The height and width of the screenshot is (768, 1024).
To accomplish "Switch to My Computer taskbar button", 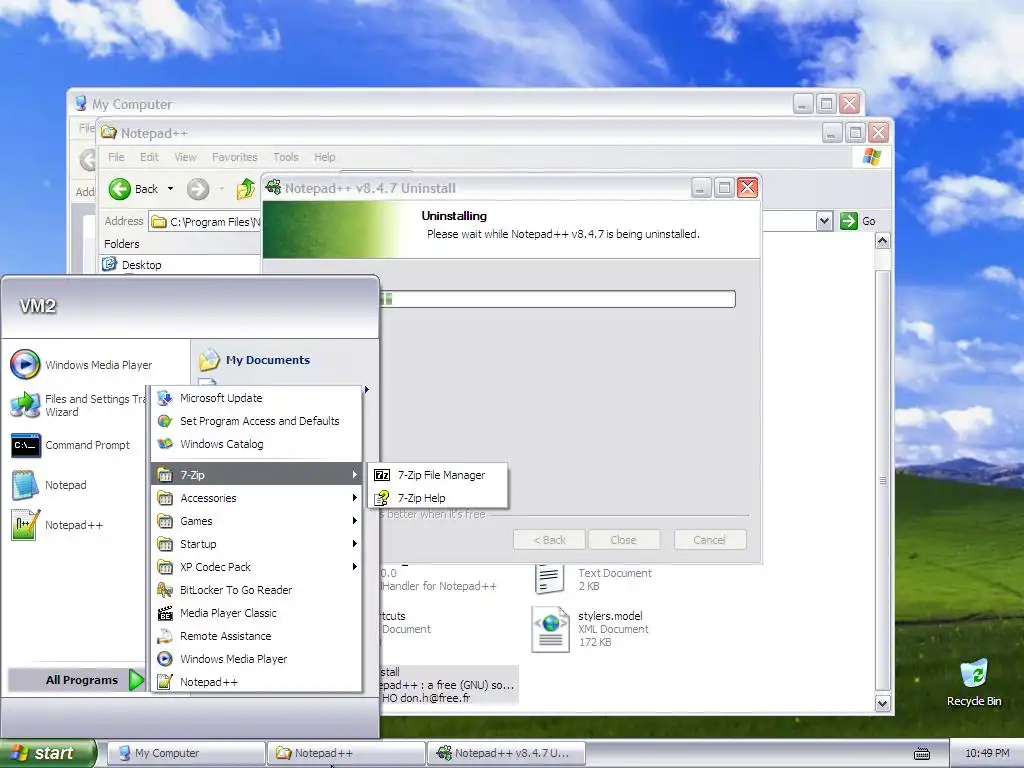I will point(186,753).
